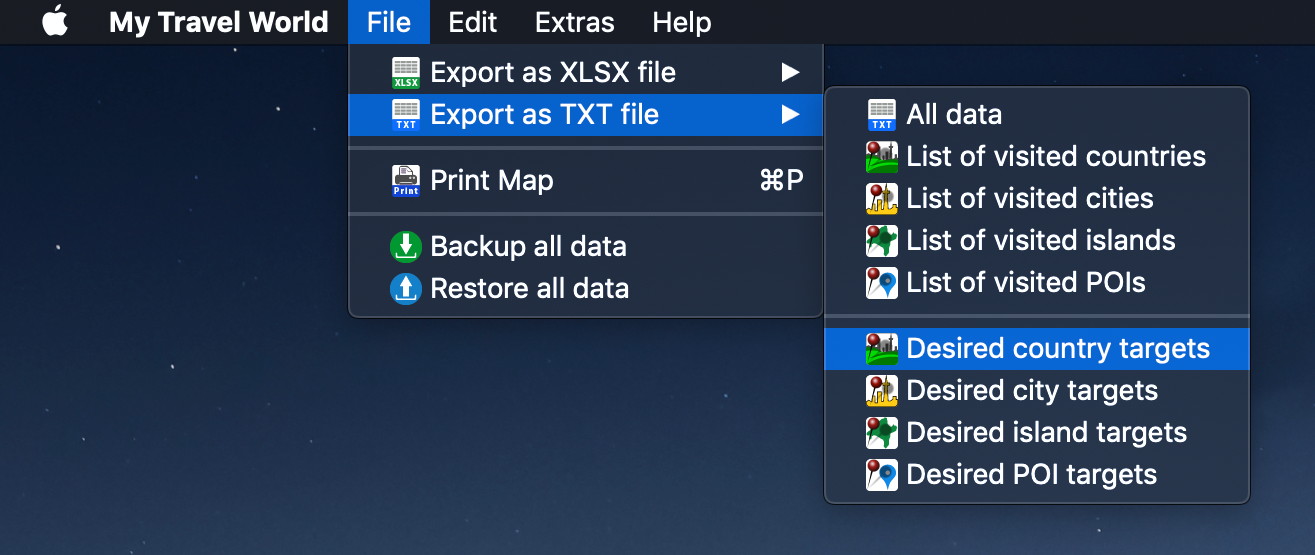The height and width of the screenshot is (555, 1315).
Task: Export Desired city targets
Action: [x=1037, y=391]
